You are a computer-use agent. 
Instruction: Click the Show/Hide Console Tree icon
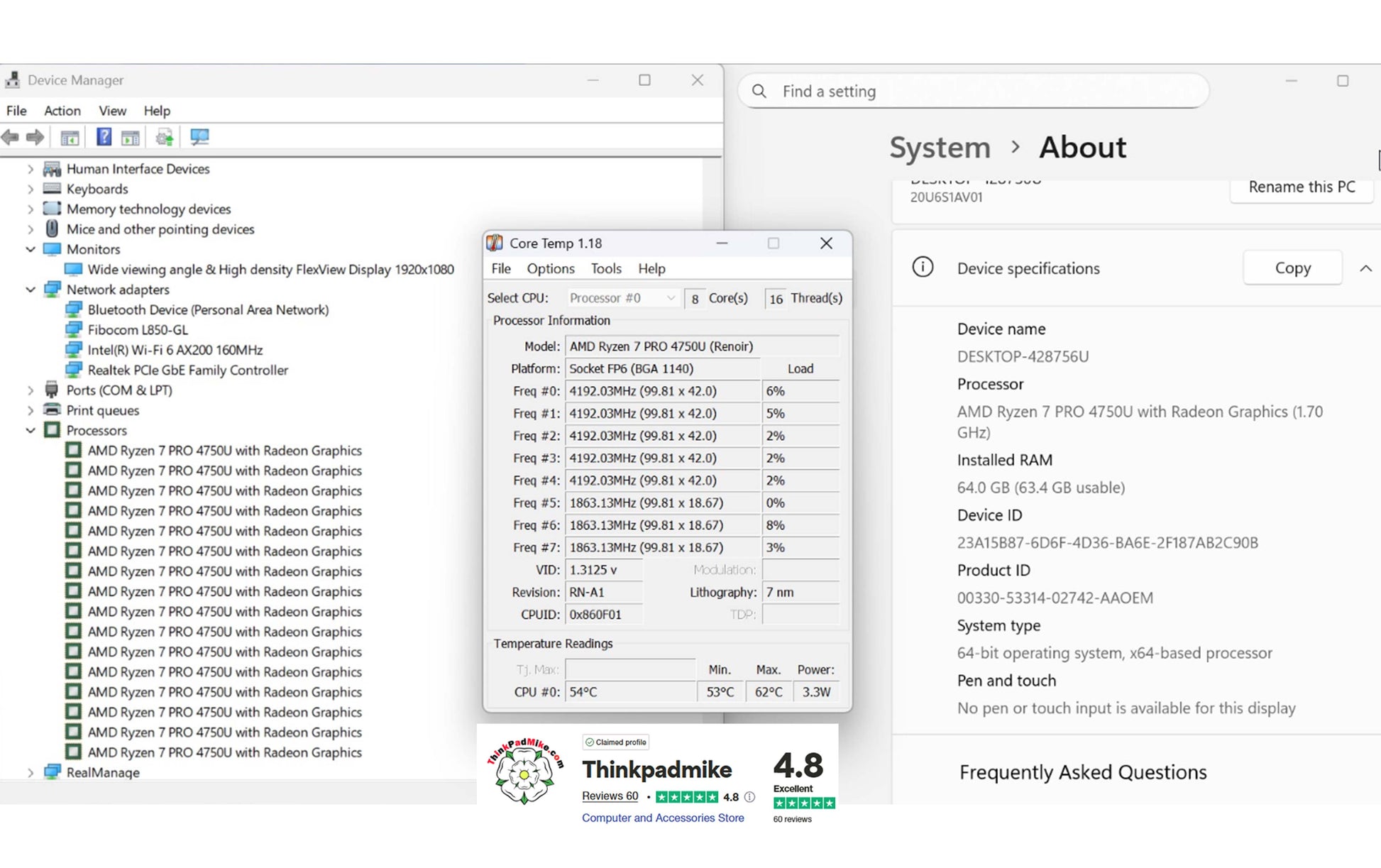pos(70,138)
